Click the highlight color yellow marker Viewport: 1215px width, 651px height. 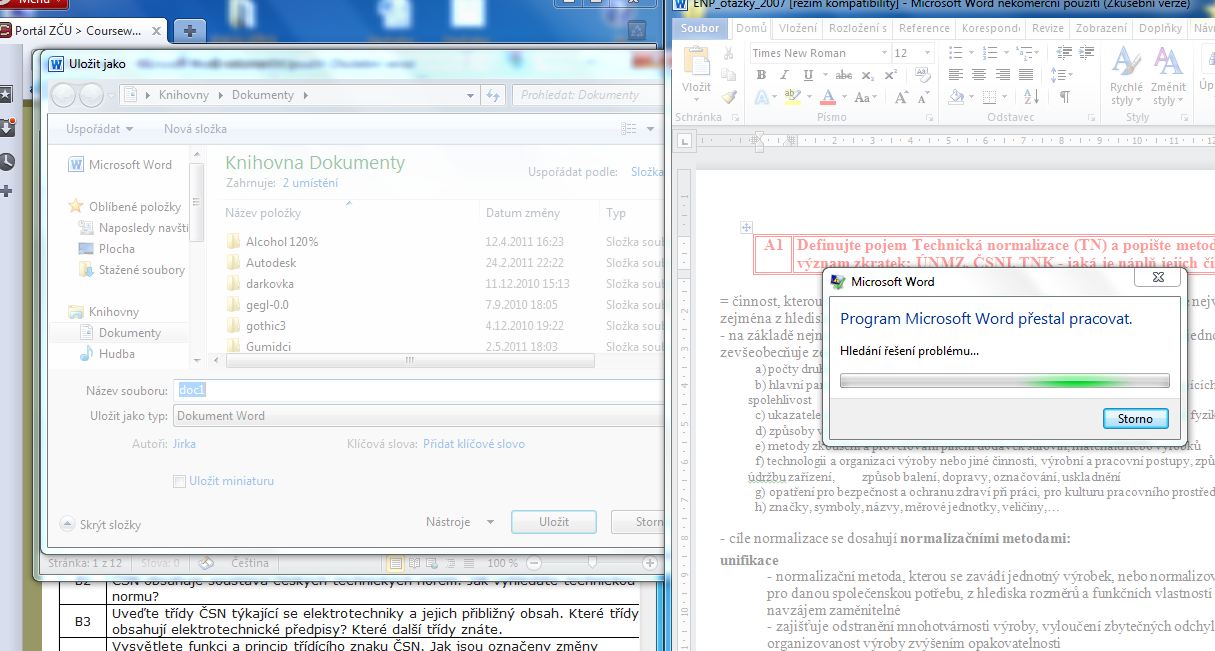point(792,97)
